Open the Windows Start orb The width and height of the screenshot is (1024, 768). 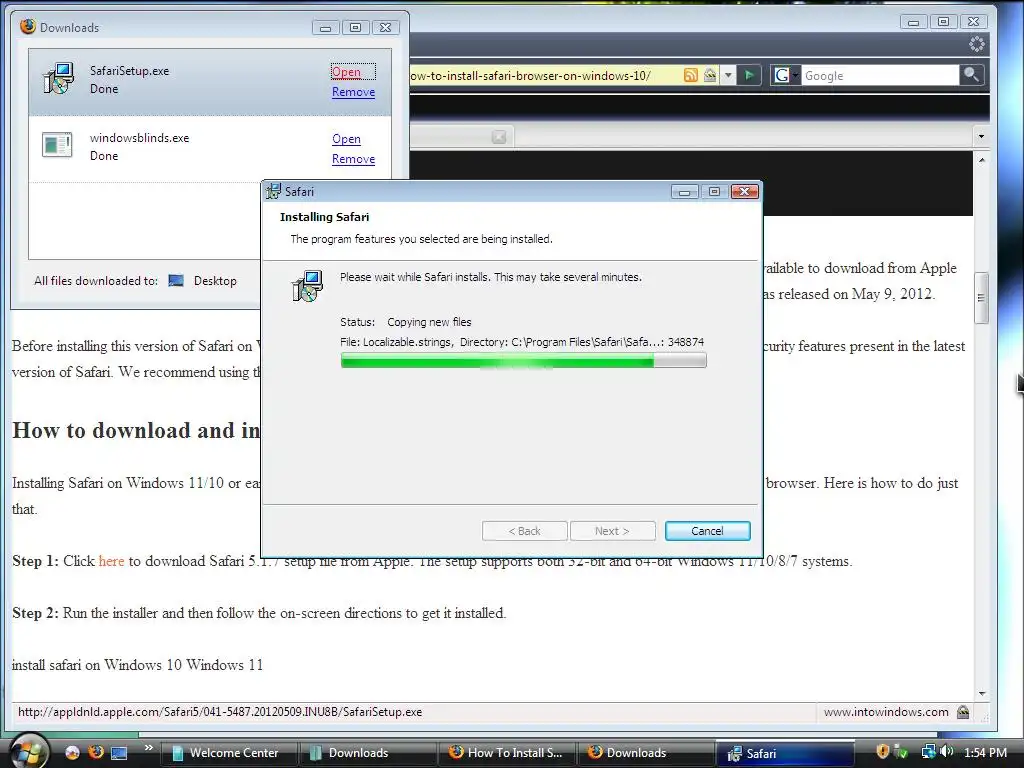27,751
